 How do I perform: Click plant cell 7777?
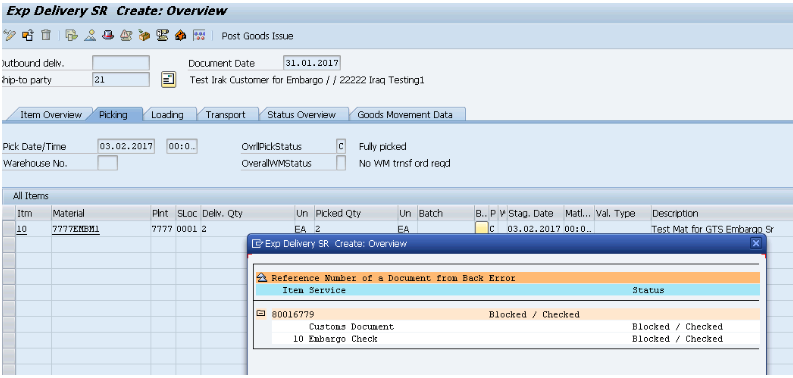click(x=163, y=229)
